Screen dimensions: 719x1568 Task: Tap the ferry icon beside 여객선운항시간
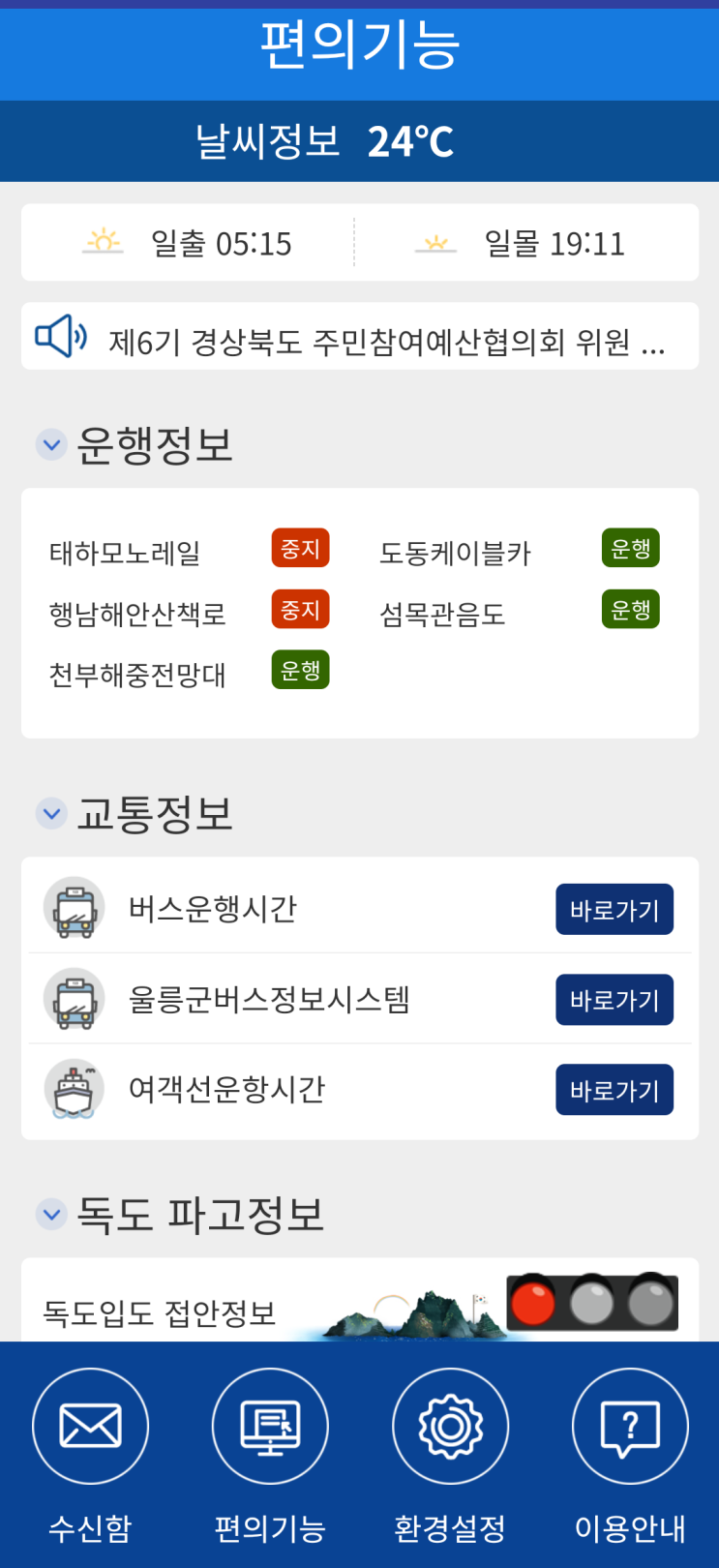point(75,1089)
